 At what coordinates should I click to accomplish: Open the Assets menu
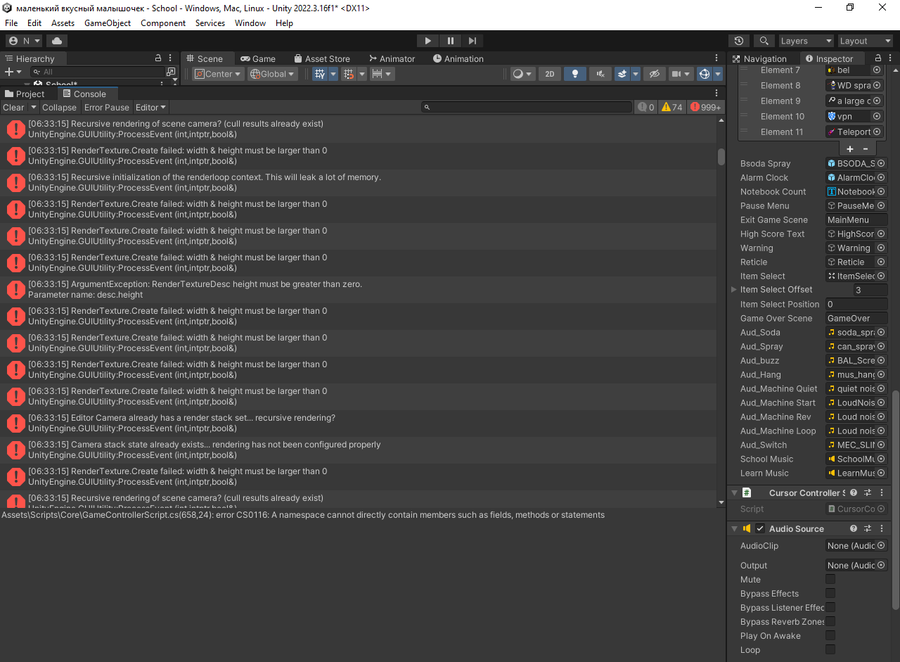coord(63,23)
